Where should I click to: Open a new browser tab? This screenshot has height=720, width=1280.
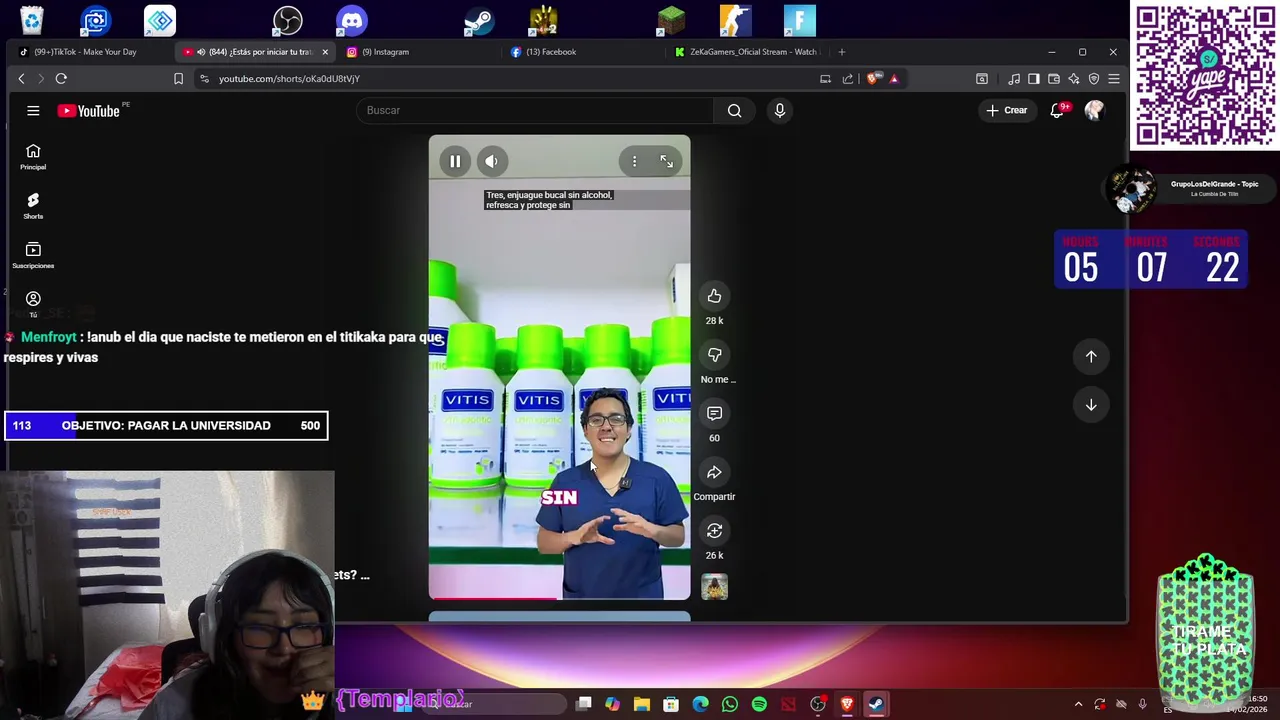[842, 52]
